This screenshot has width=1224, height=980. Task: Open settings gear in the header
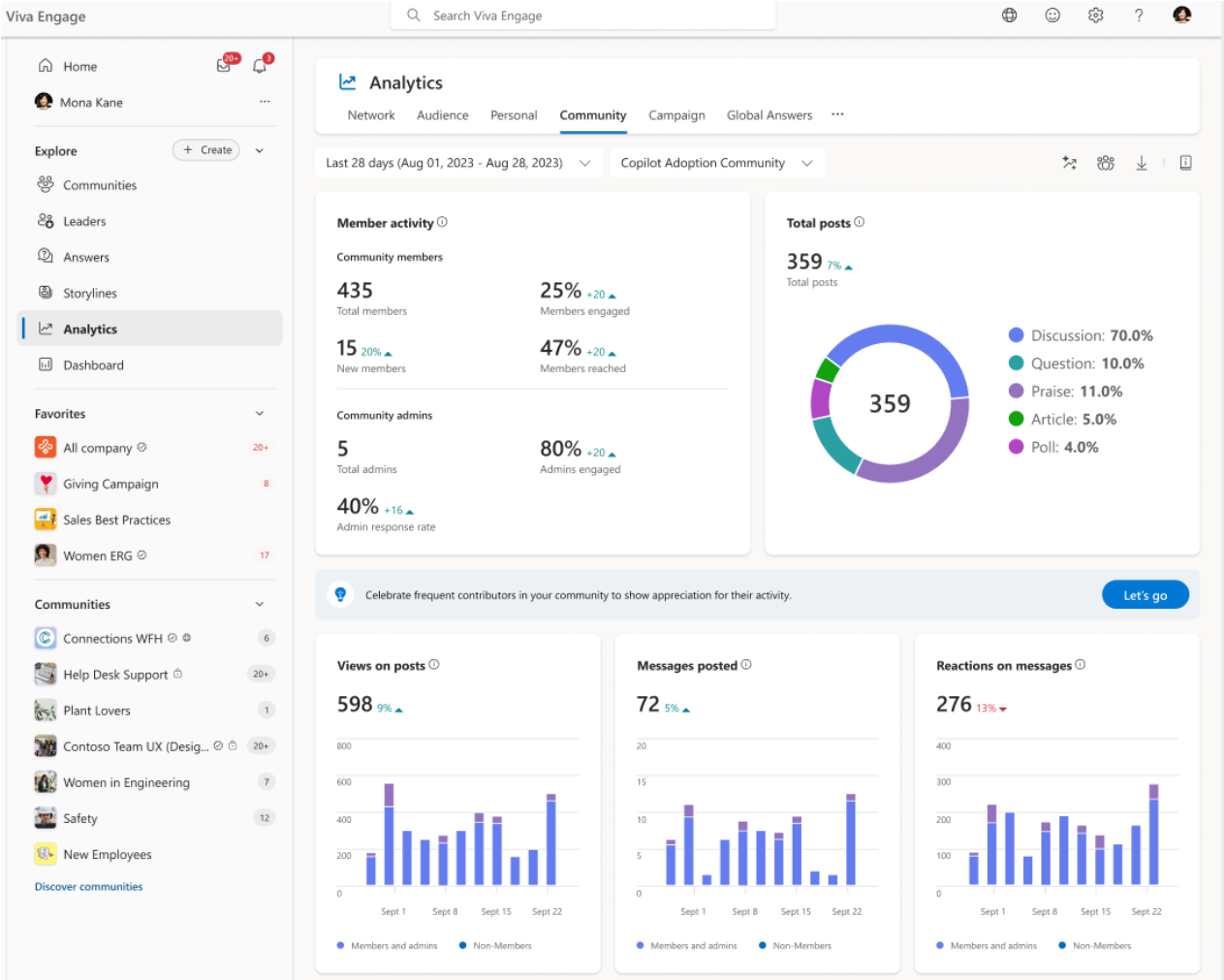coord(1095,16)
